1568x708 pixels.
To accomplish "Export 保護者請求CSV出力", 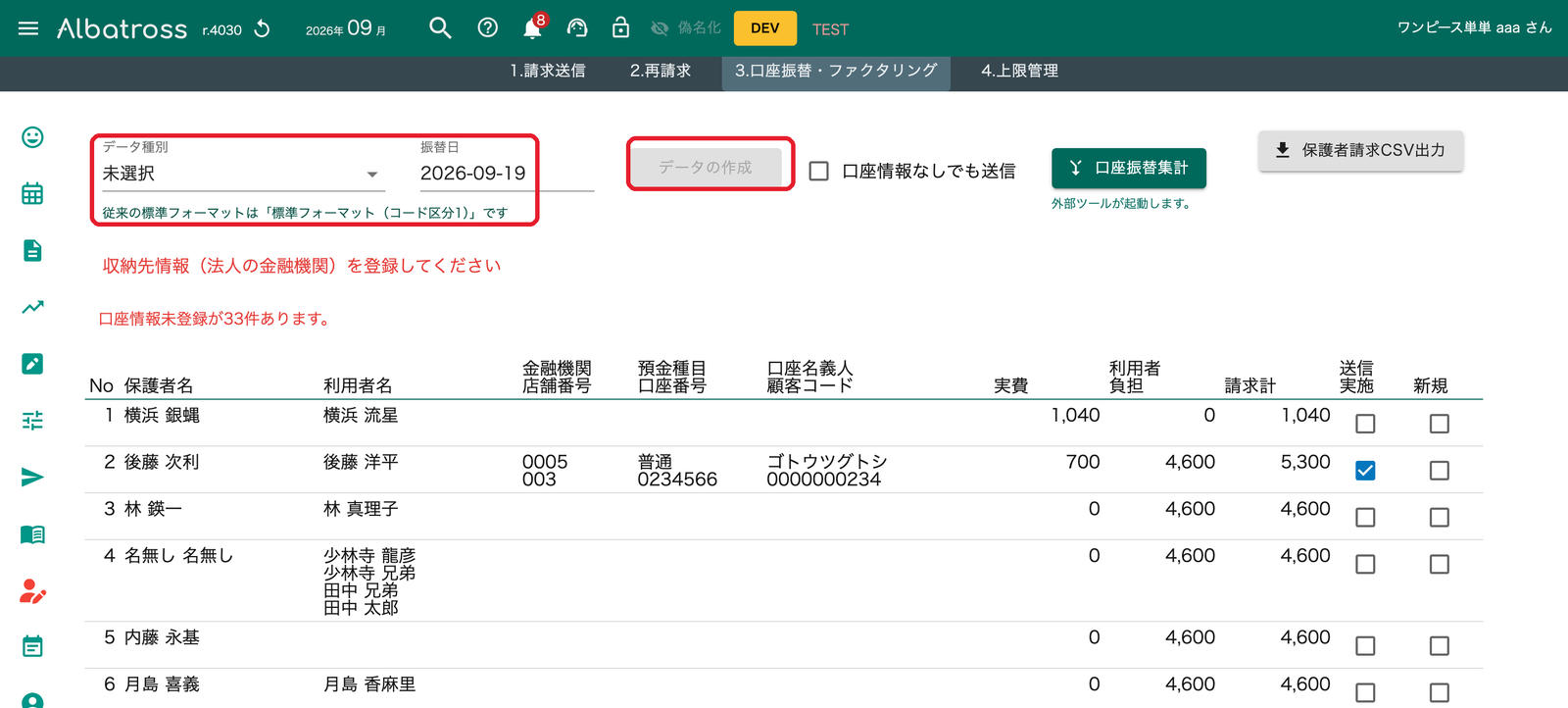I will tap(1360, 150).
